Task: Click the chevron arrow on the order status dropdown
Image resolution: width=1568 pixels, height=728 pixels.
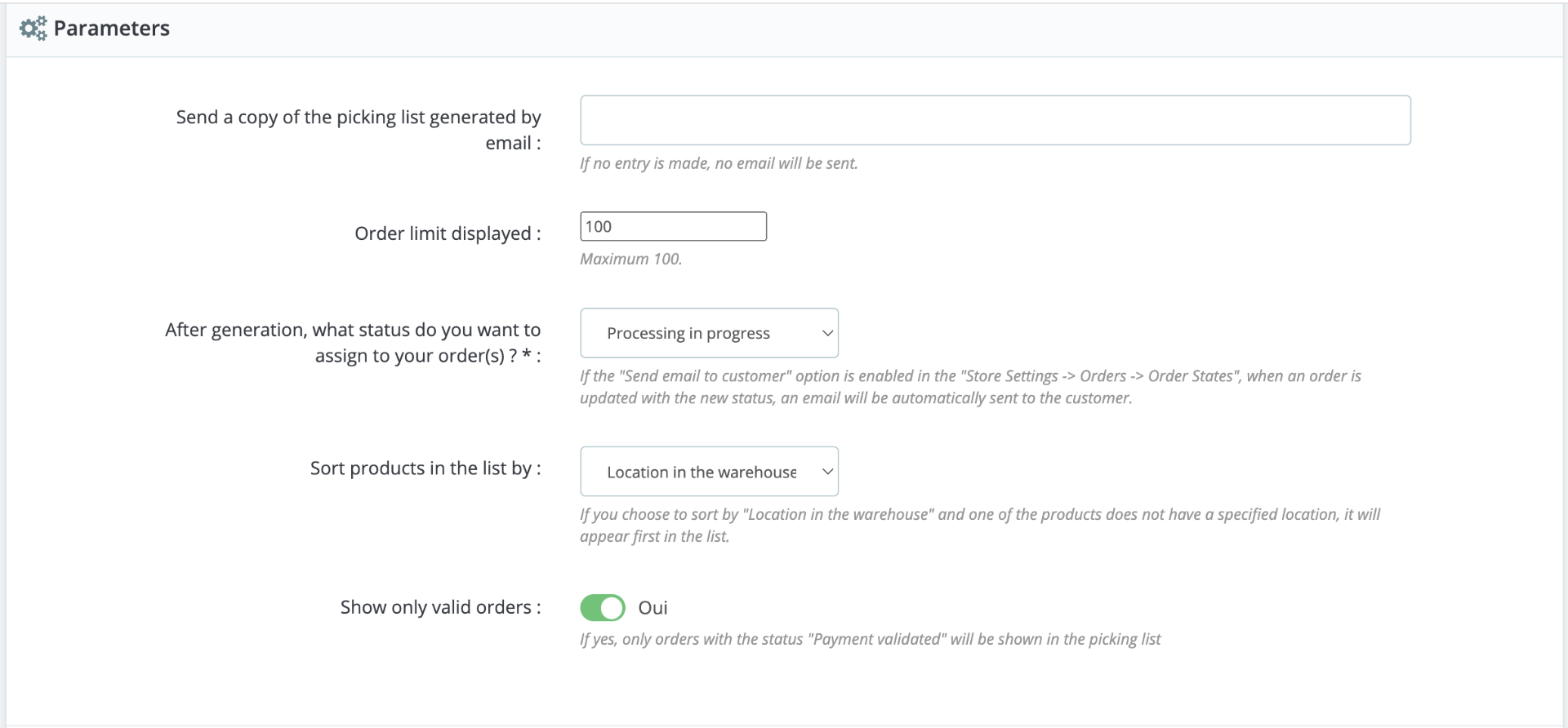Action: pyautogui.click(x=827, y=333)
